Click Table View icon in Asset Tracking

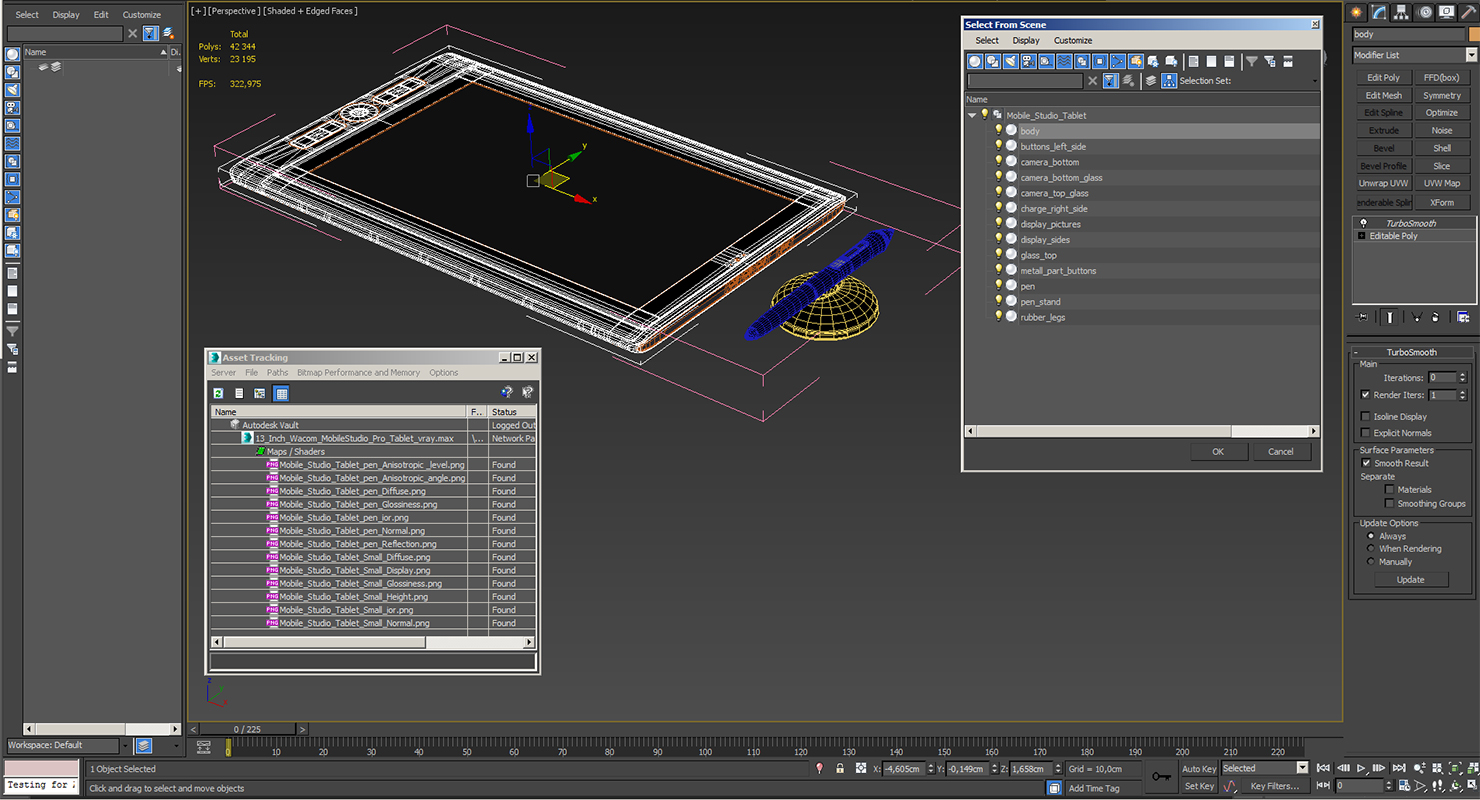pyautogui.click(x=281, y=393)
